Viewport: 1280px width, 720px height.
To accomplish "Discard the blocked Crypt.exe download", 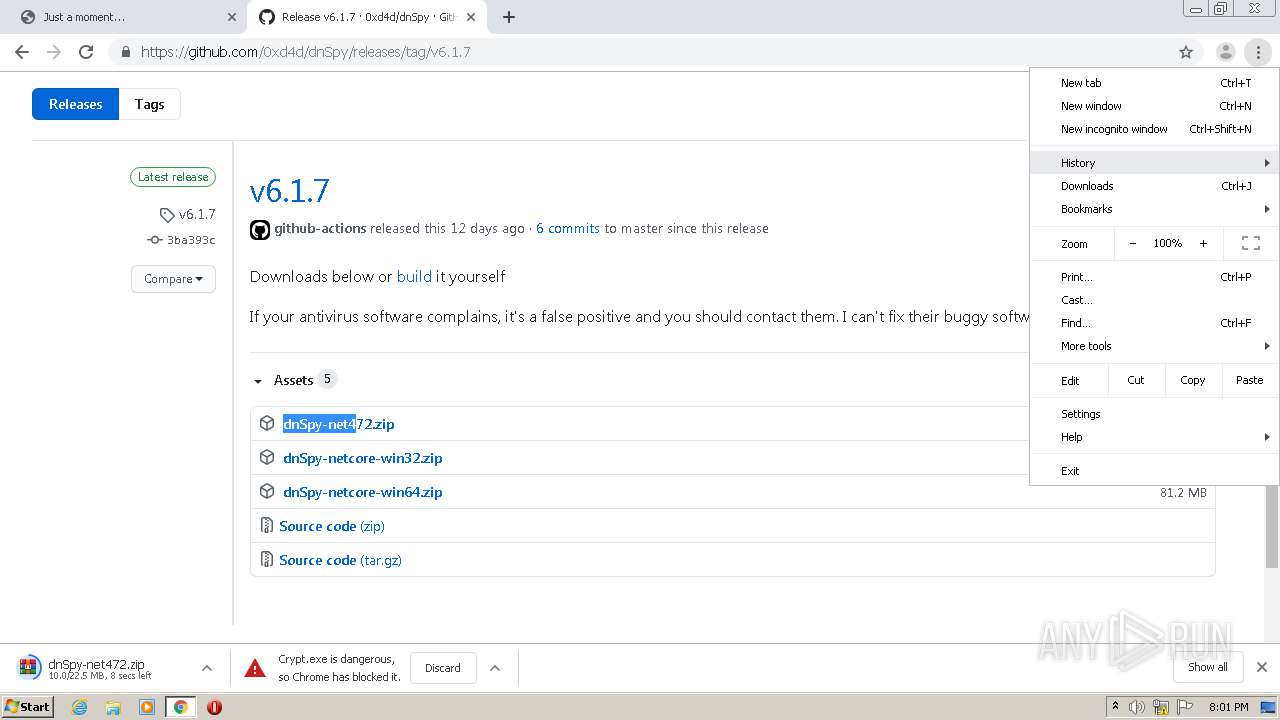I will point(443,668).
